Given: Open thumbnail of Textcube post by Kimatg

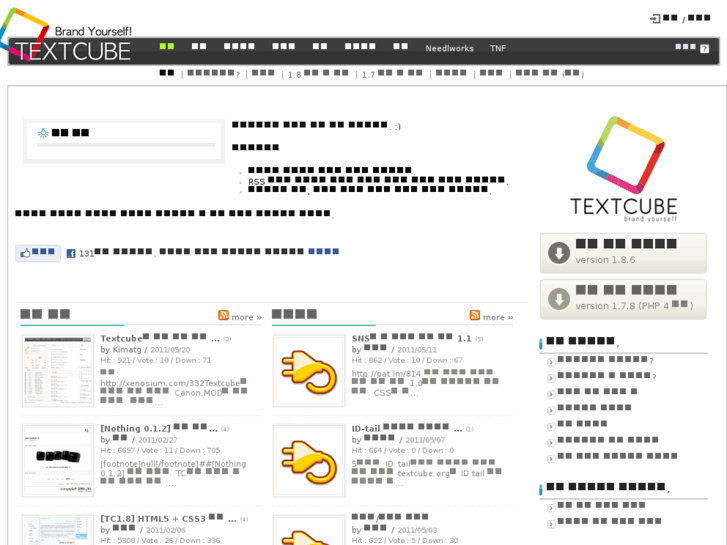Looking at the screenshot, I should 57,371.
